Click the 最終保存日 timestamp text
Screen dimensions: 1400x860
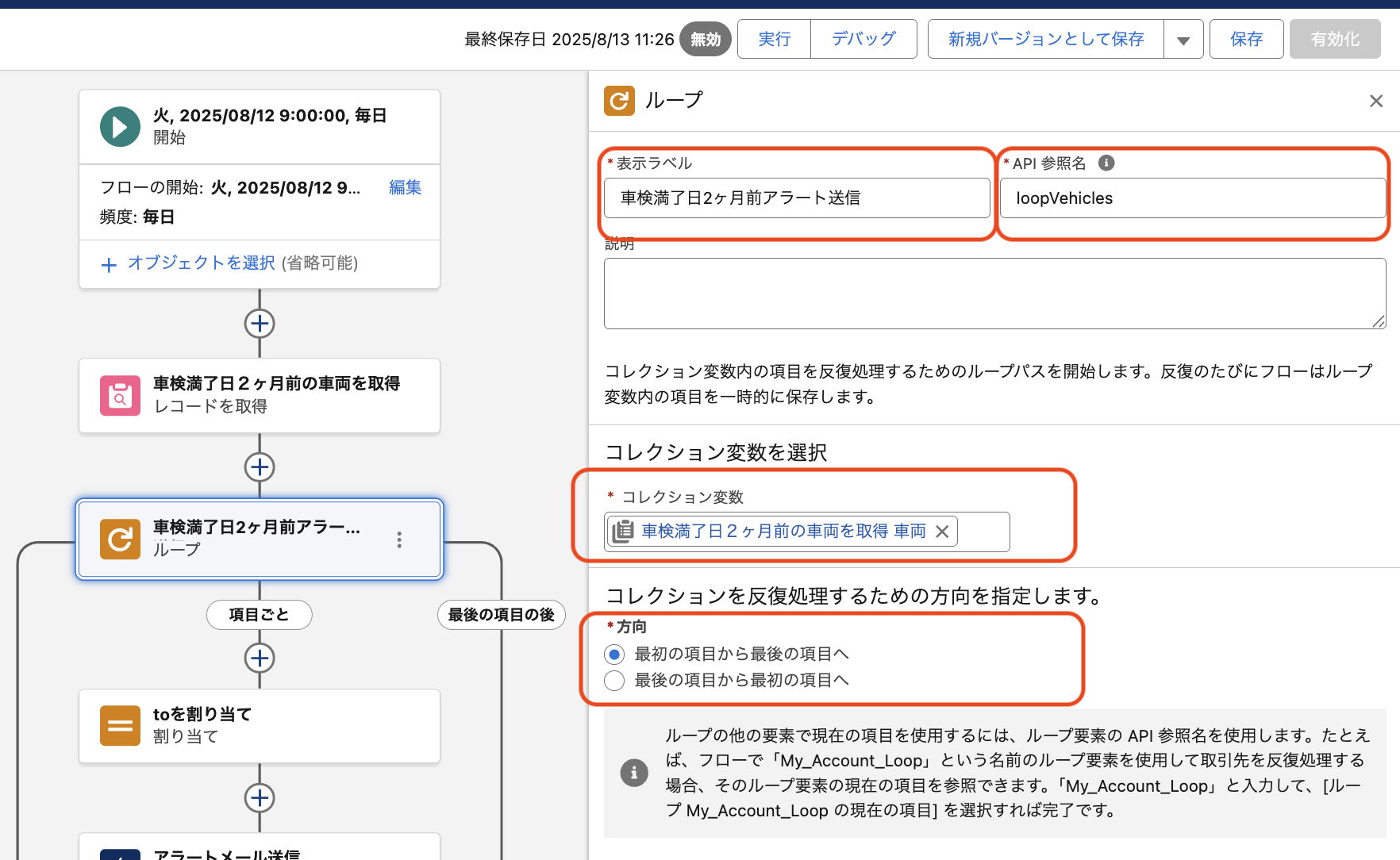tap(569, 40)
